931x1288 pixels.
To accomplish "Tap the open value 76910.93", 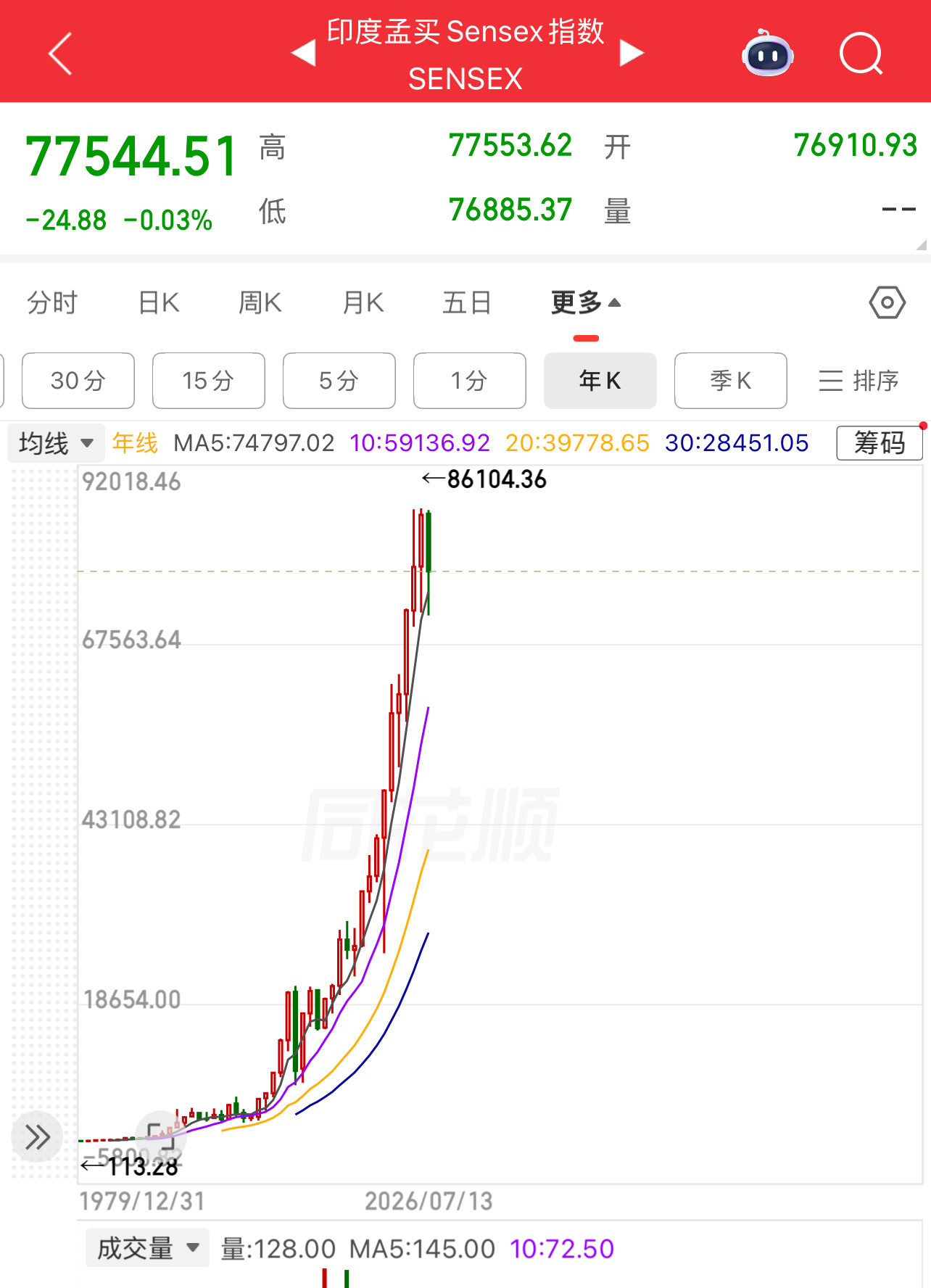I will tap(856, 146).
